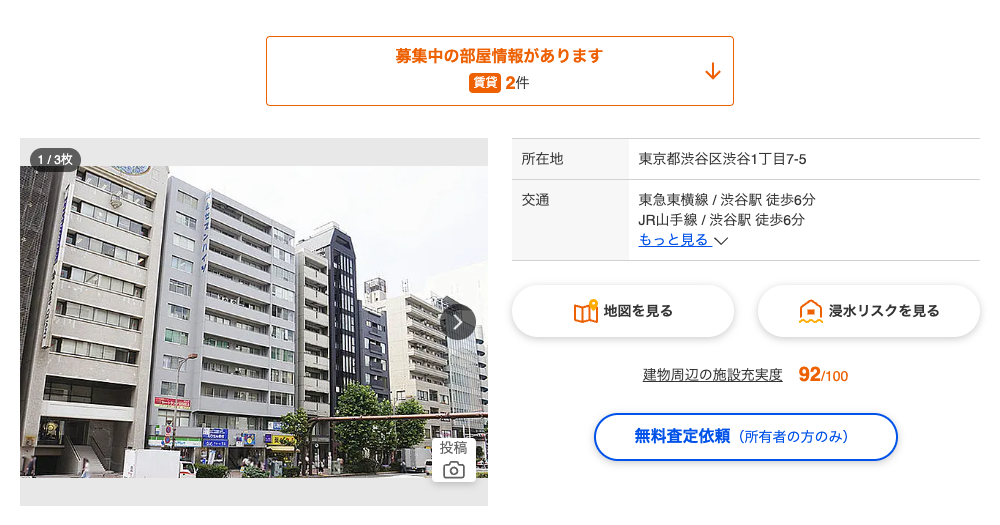The height and width of the screenshot is (525, 1000).
Task: Click the building photo thumbnail
Action: (254, 322)
